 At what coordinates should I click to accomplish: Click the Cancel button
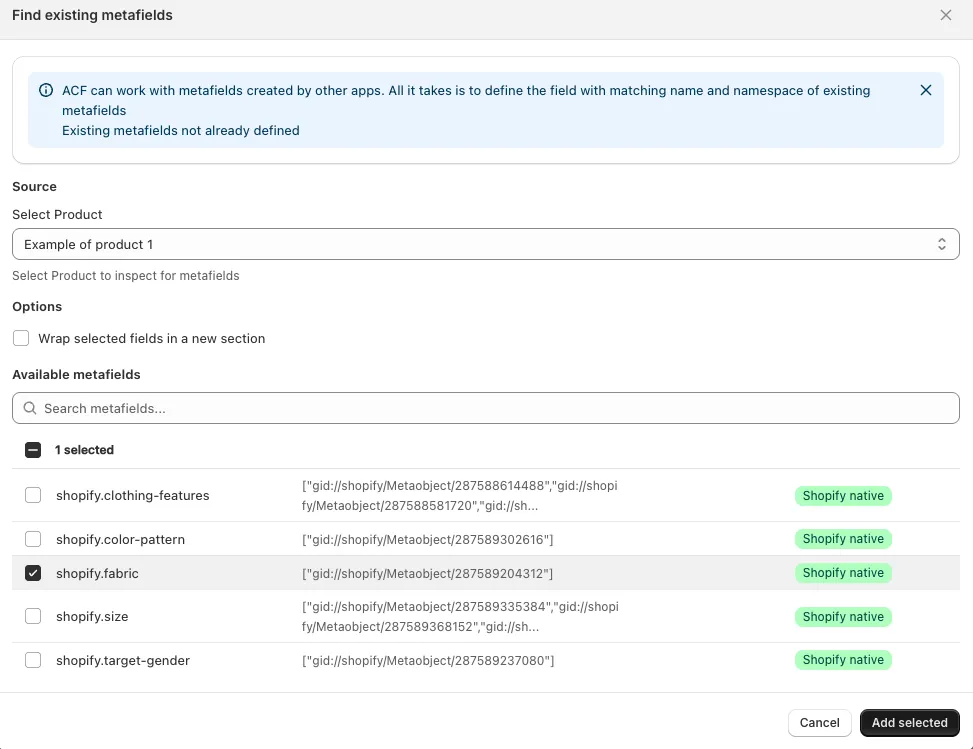[819, 723]
